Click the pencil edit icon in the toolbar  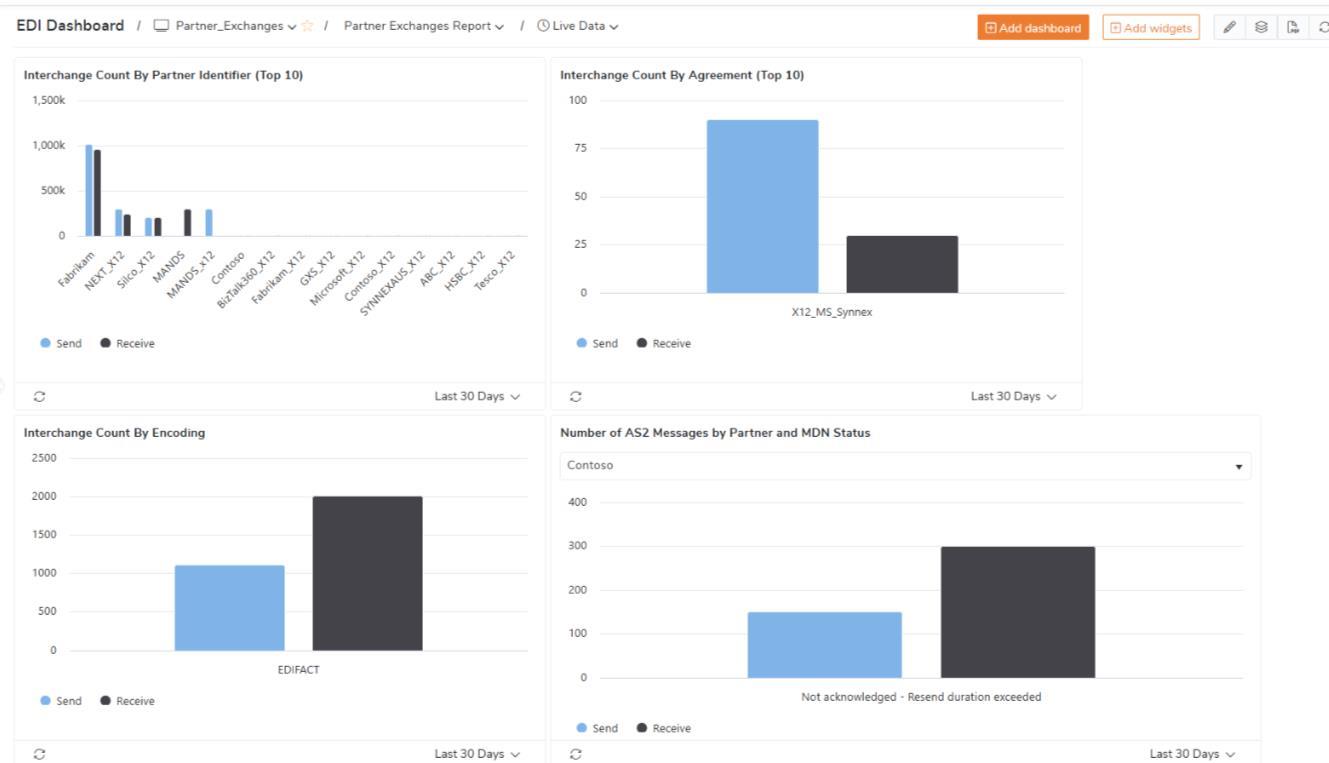point(1231,27)
